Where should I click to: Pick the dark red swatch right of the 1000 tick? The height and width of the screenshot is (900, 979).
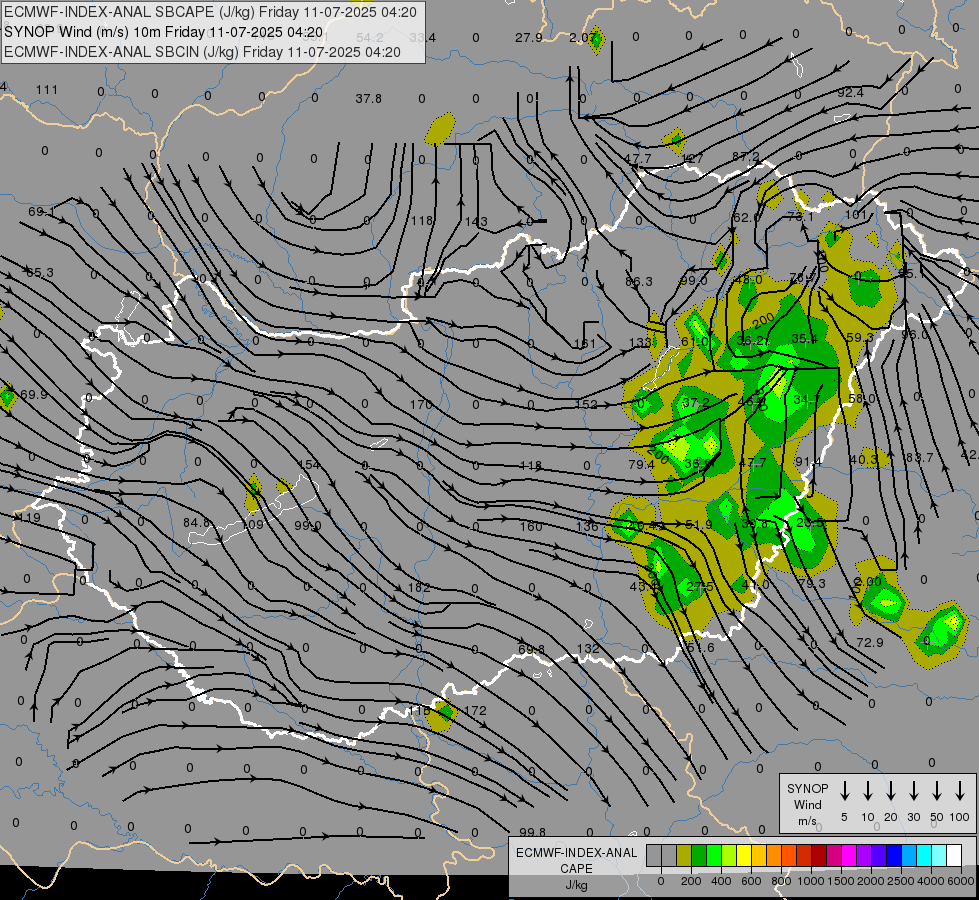pos(819,855)
